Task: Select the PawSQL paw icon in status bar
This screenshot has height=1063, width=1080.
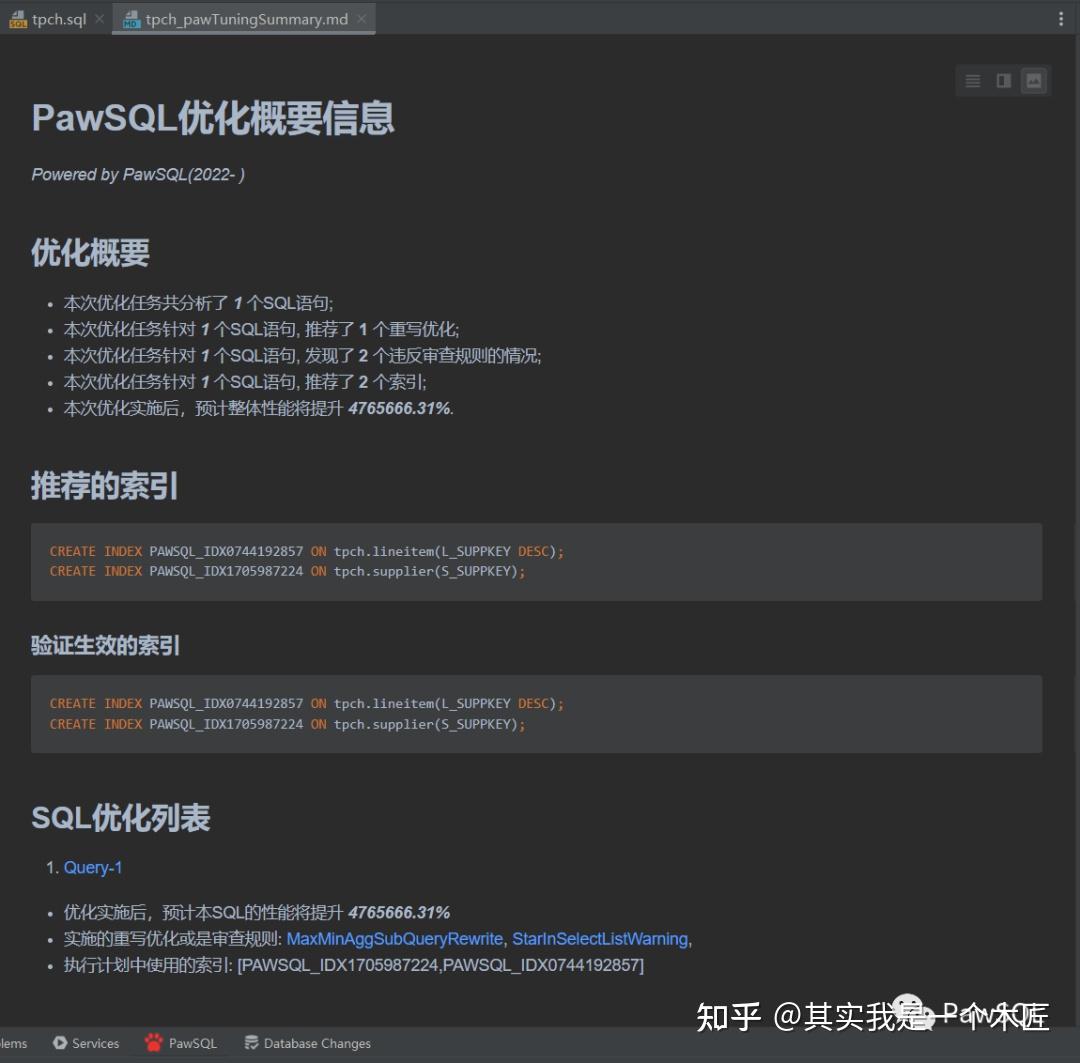Action: coord(153,1043)
